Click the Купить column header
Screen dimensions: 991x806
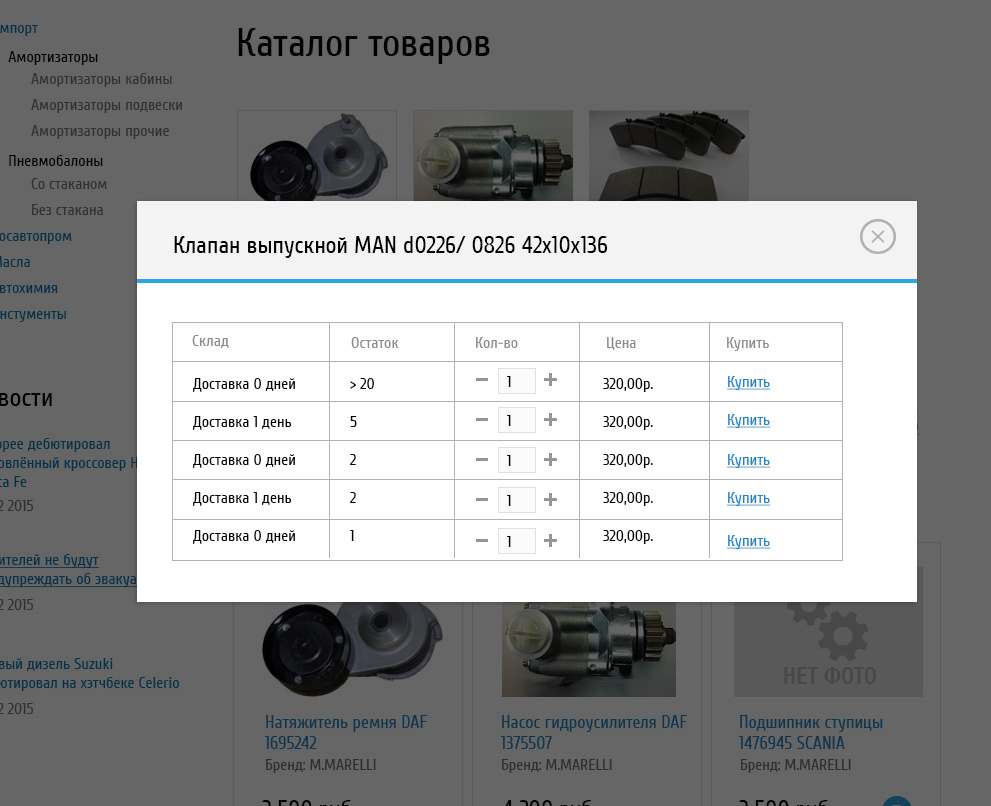(748, 343)
